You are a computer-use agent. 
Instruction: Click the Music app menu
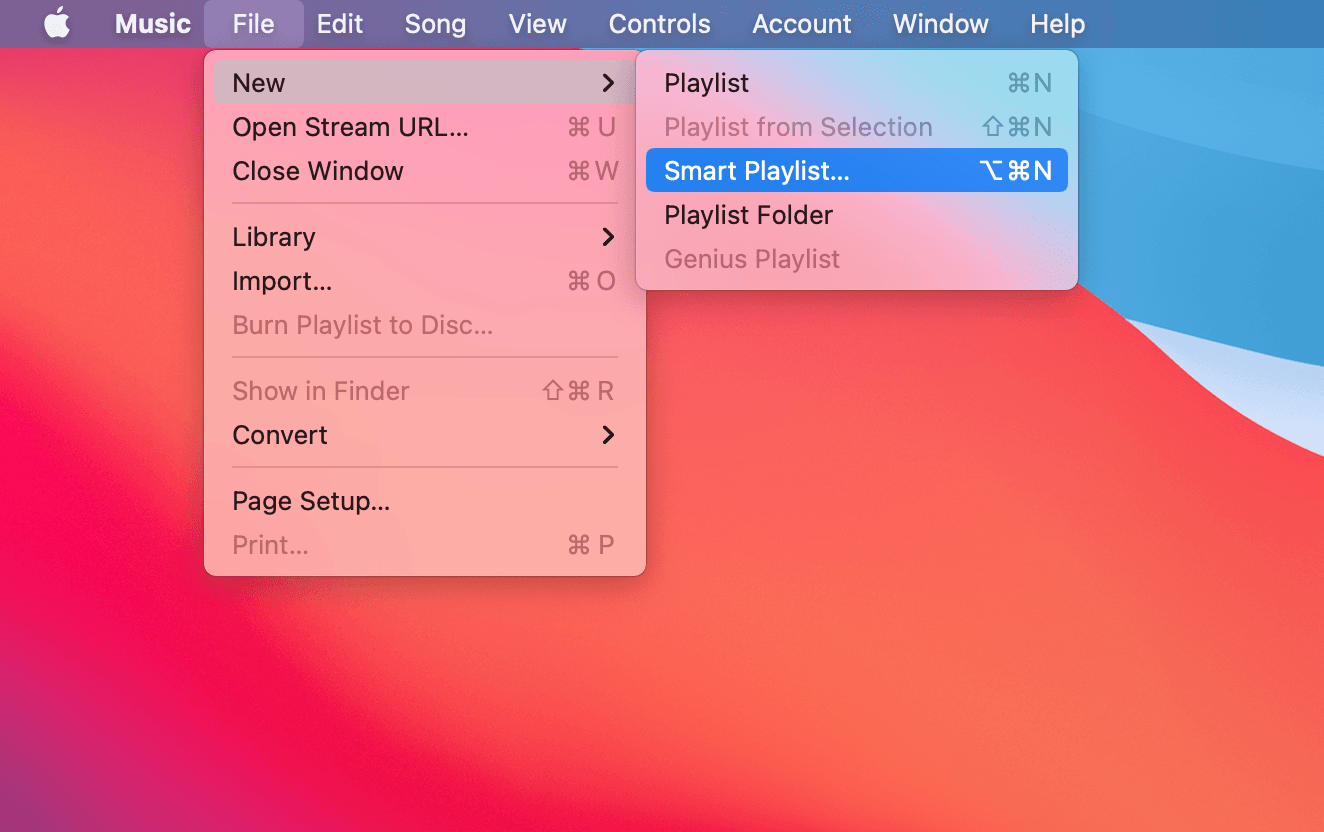point(153,24)
